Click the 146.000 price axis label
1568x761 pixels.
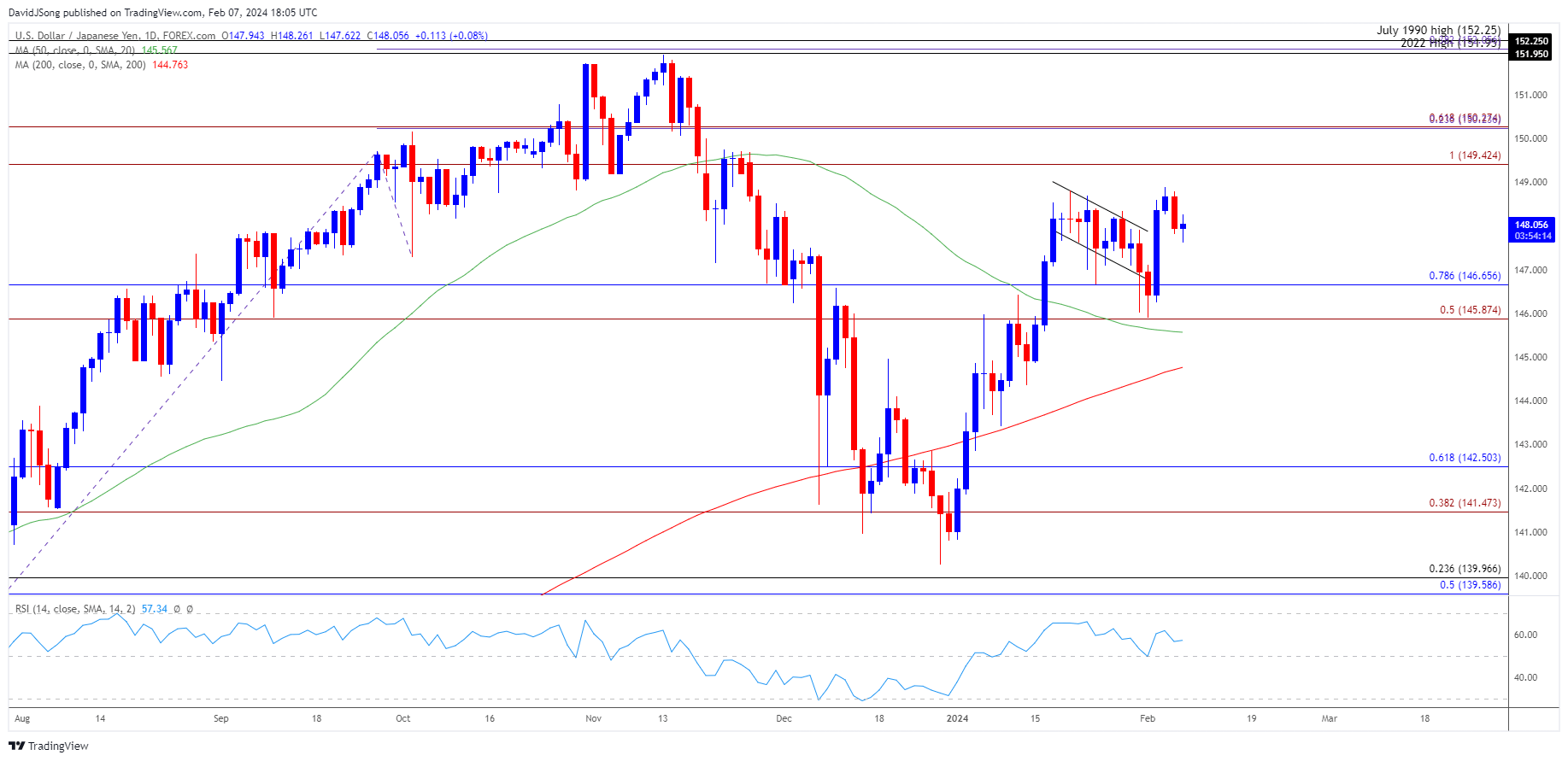[1531, 313]
